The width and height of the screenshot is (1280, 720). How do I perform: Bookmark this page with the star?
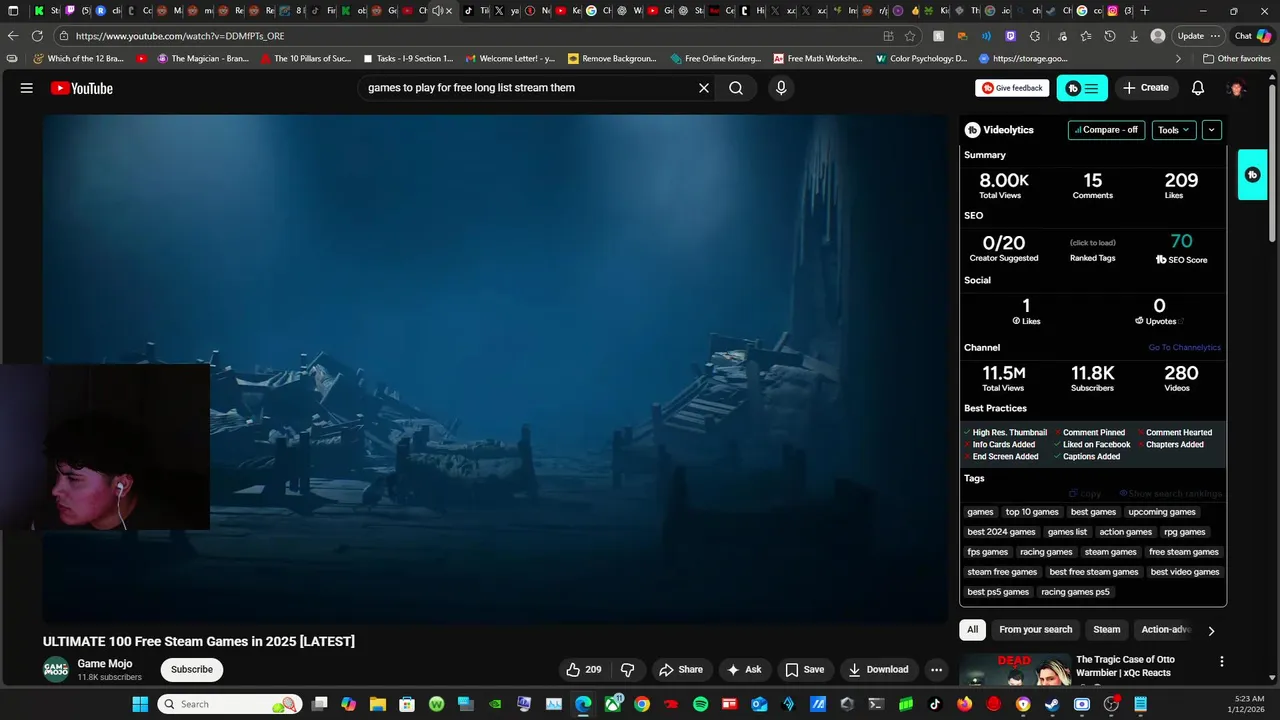910,36
